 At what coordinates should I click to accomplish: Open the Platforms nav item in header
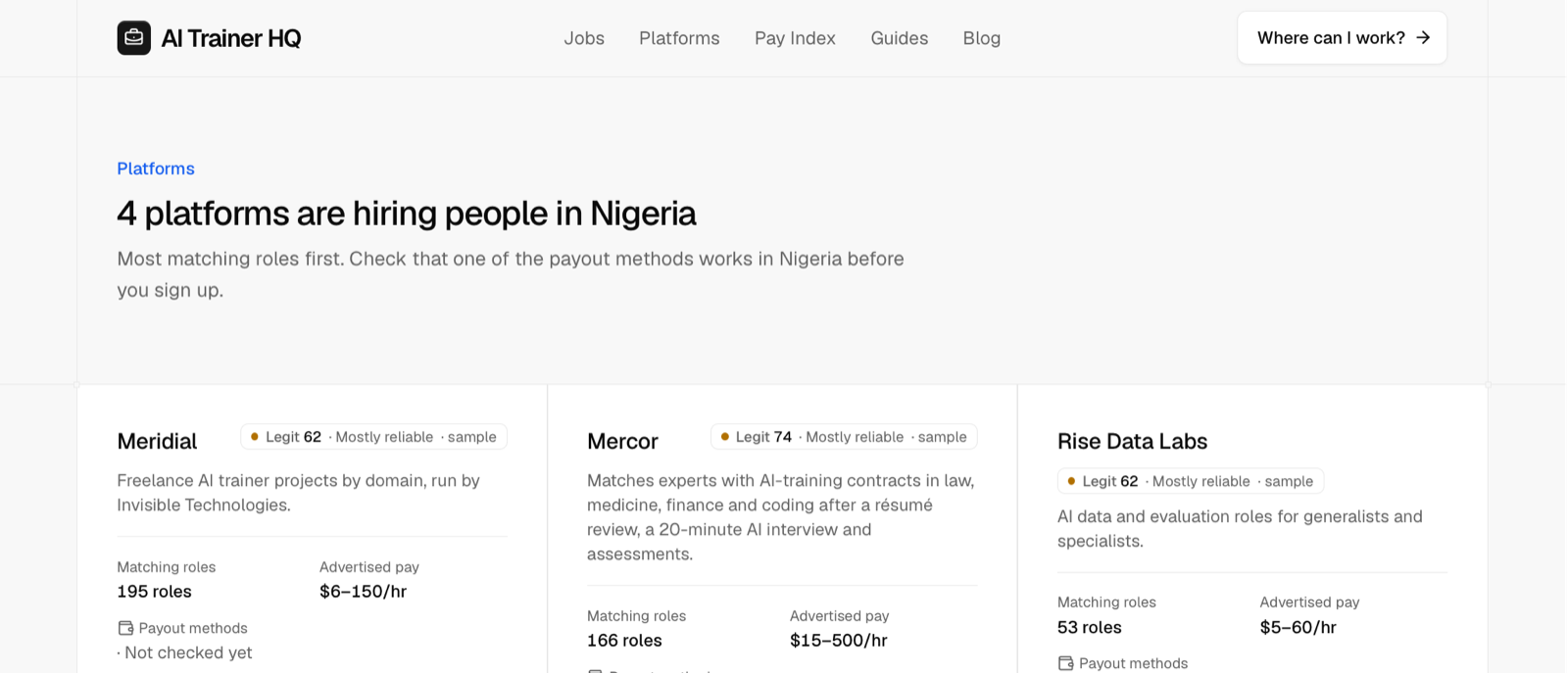679,38
